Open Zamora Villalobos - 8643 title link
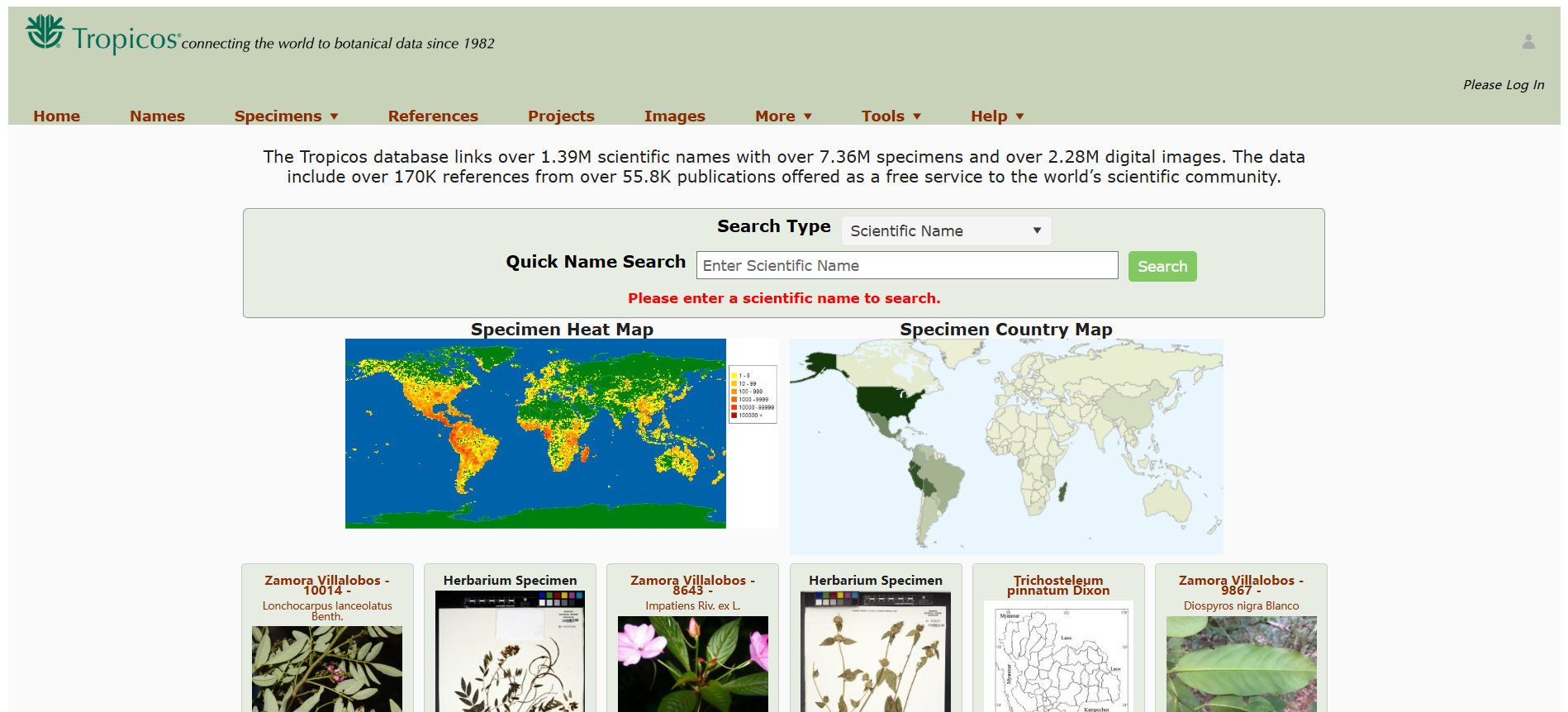 692,586
